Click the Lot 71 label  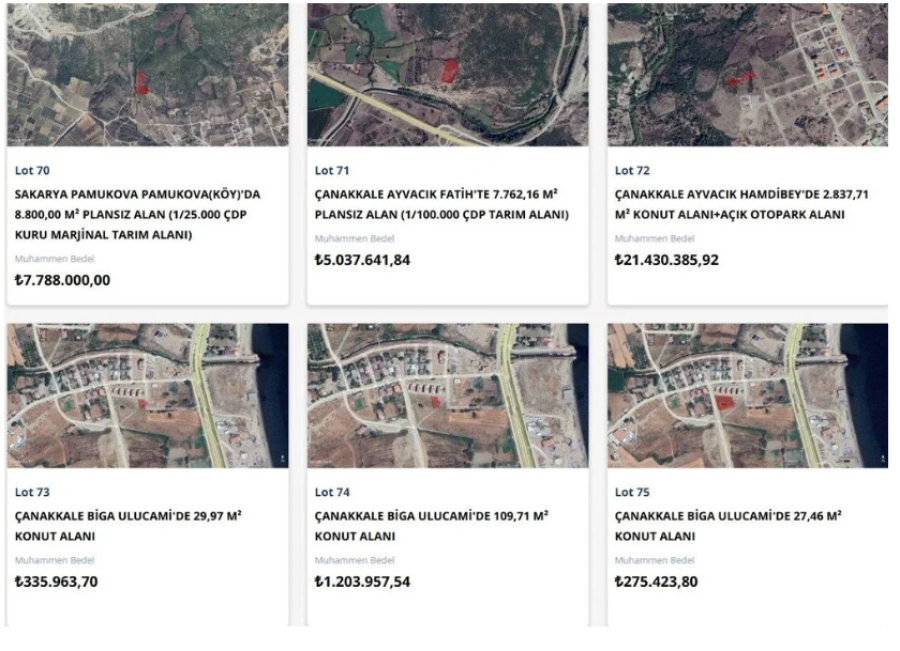332,170
